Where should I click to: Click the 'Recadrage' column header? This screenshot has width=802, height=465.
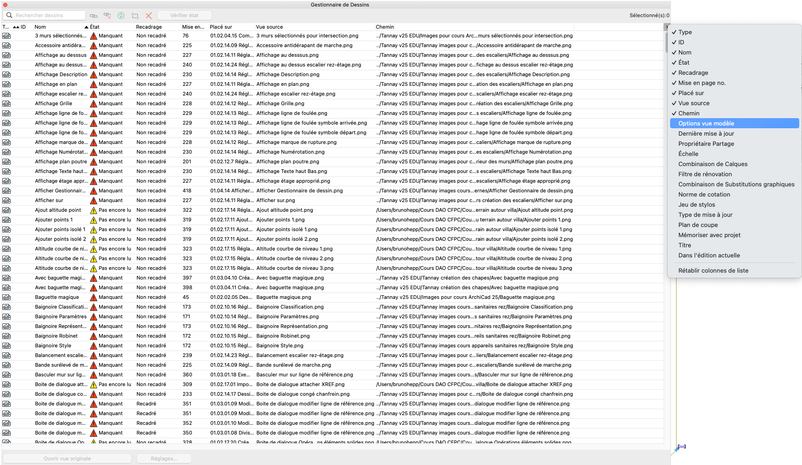tap(149, 27)
